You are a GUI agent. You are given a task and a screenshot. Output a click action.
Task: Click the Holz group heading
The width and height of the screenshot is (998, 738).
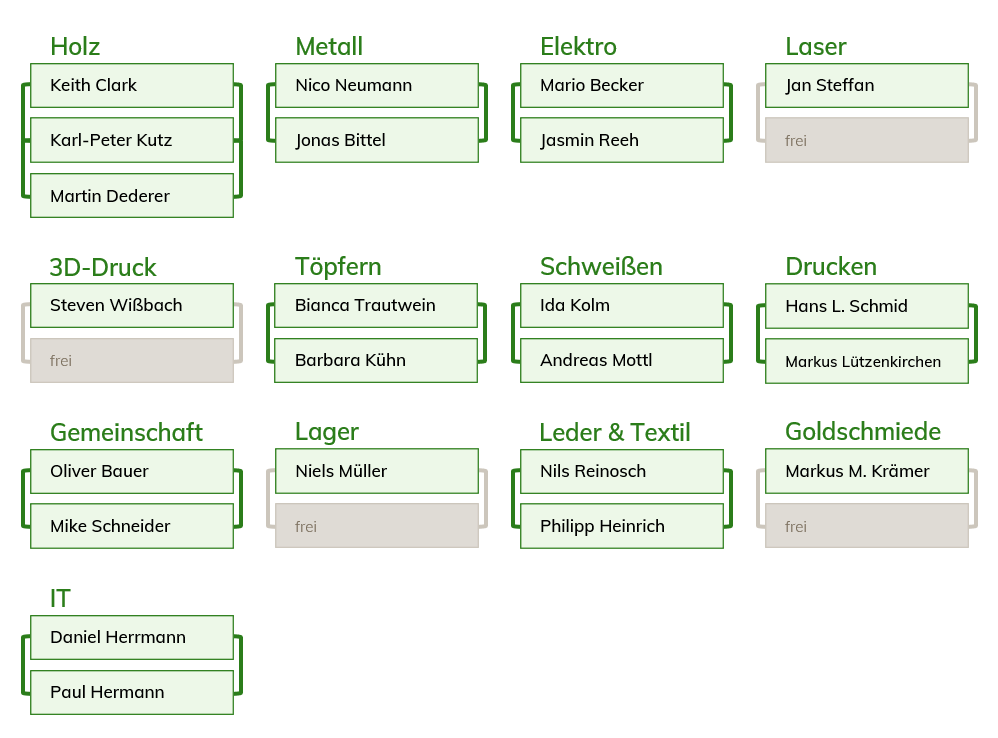(75, 46)
